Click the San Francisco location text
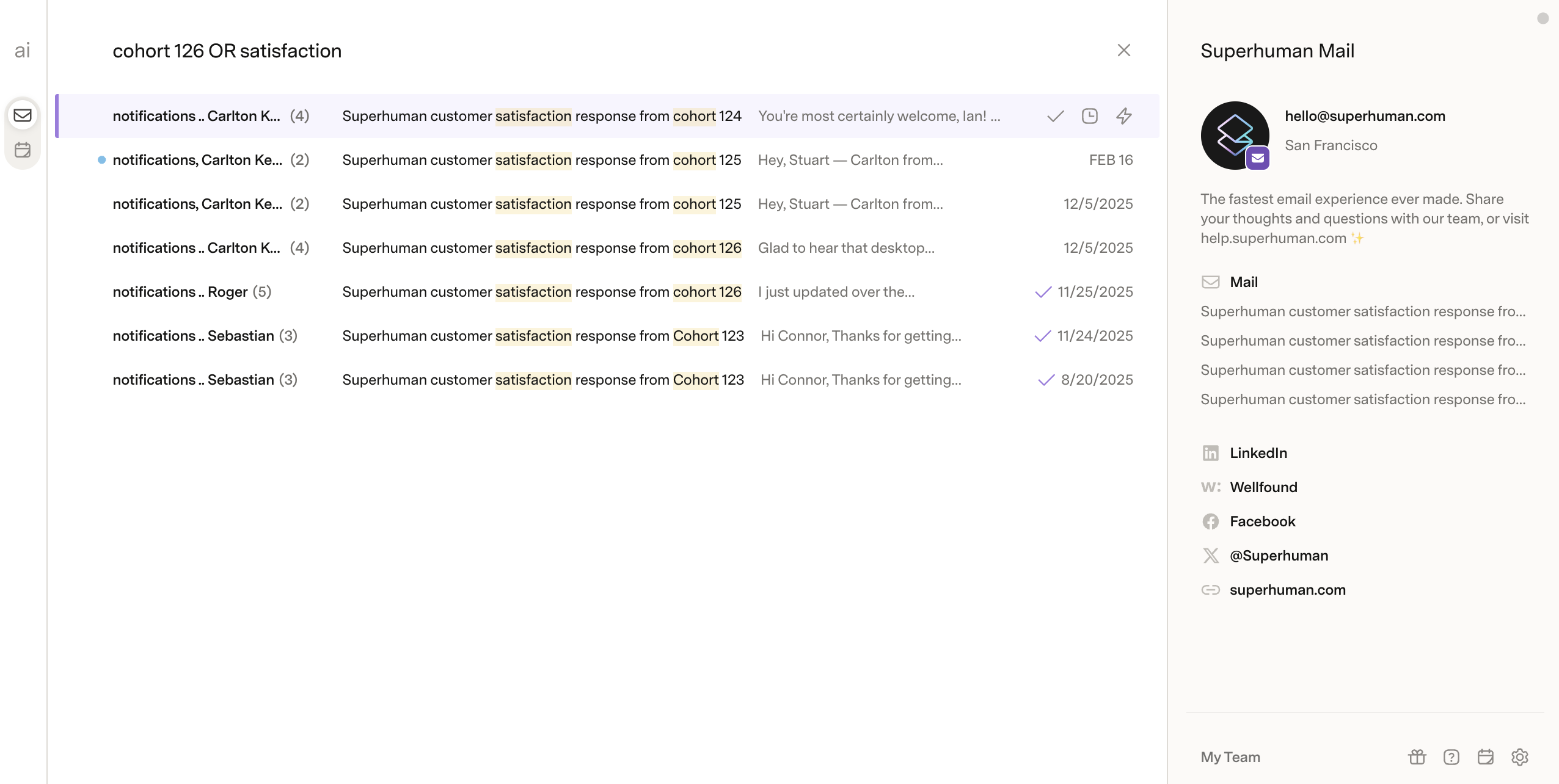The height and width of the screenshot is (784, 1559). 1331,145
